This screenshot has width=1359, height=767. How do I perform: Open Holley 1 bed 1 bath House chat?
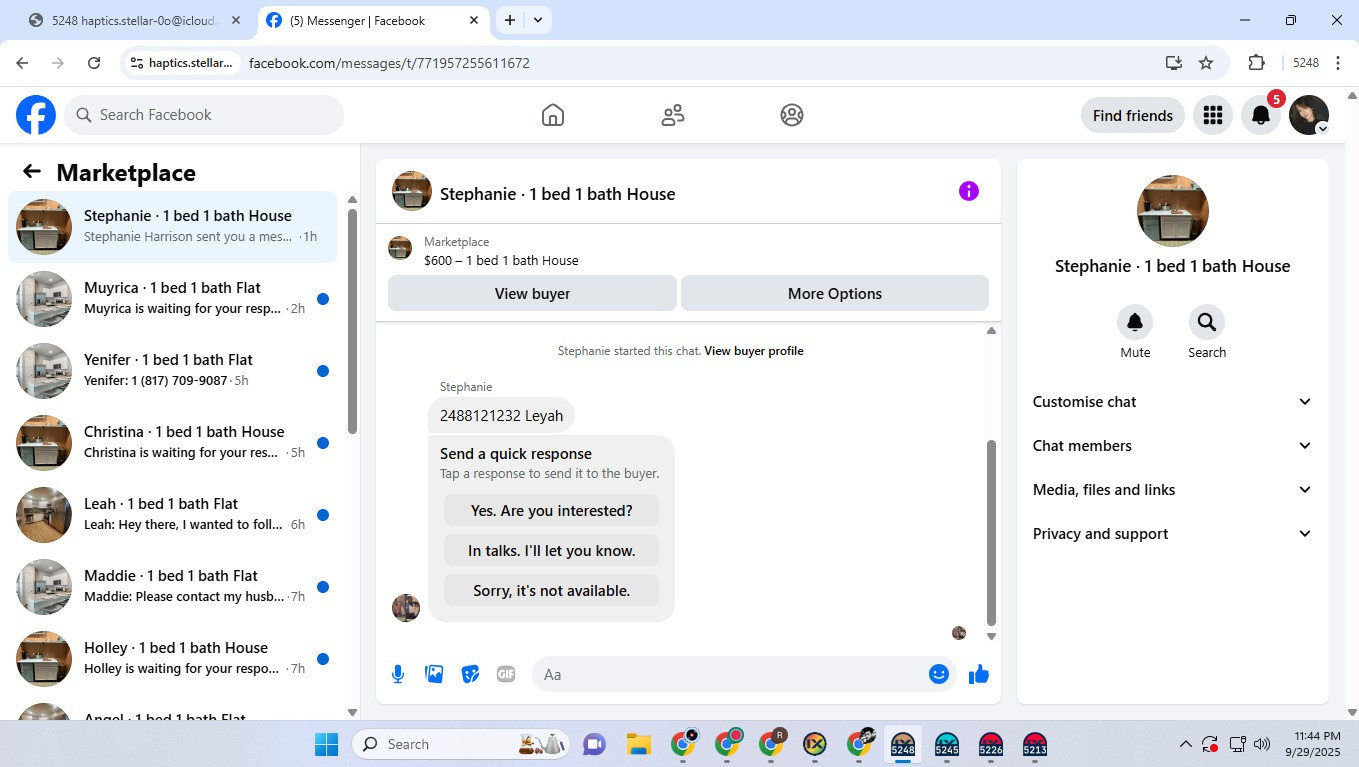tap(173, 659)
